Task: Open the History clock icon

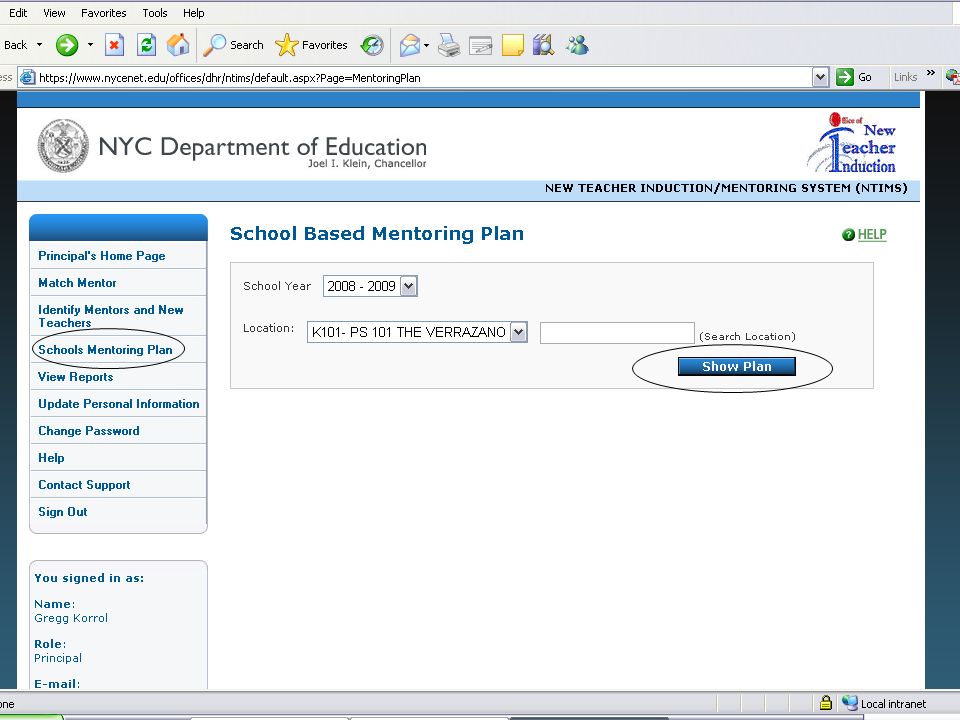Action: pyautogui.click(x=372, y=45)
